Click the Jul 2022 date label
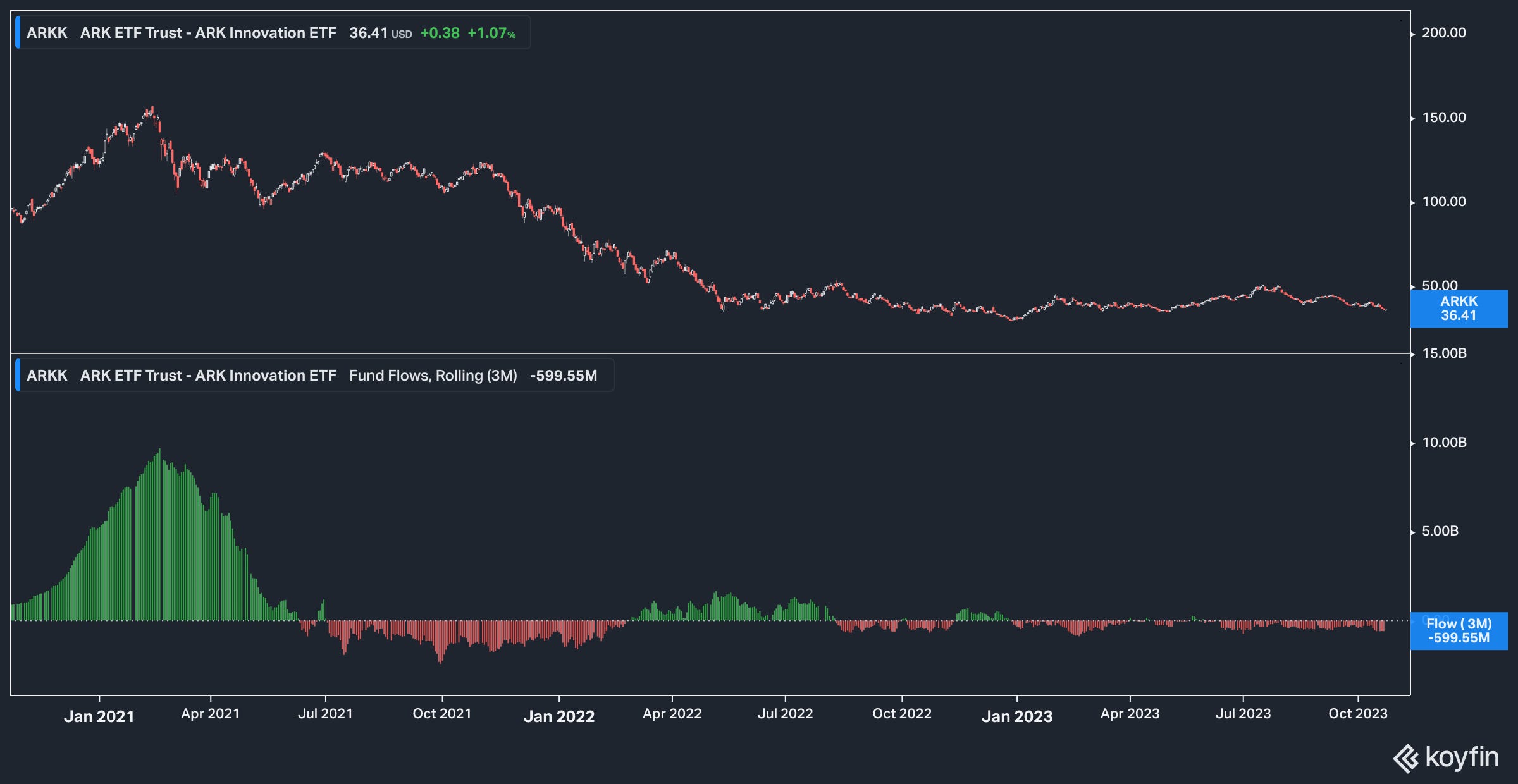Viewport: 1518px width, 784px height. (786, 714)
